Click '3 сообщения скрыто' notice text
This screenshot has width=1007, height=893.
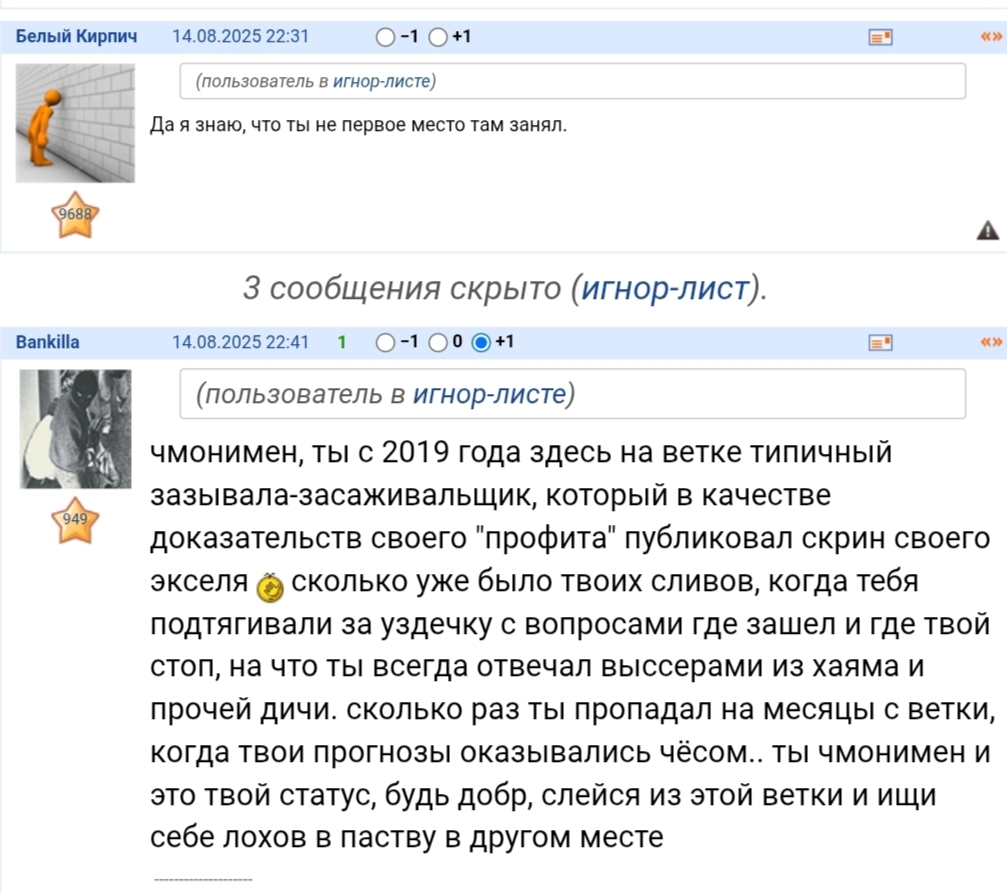pyautogui.click(x=402, y=288)
